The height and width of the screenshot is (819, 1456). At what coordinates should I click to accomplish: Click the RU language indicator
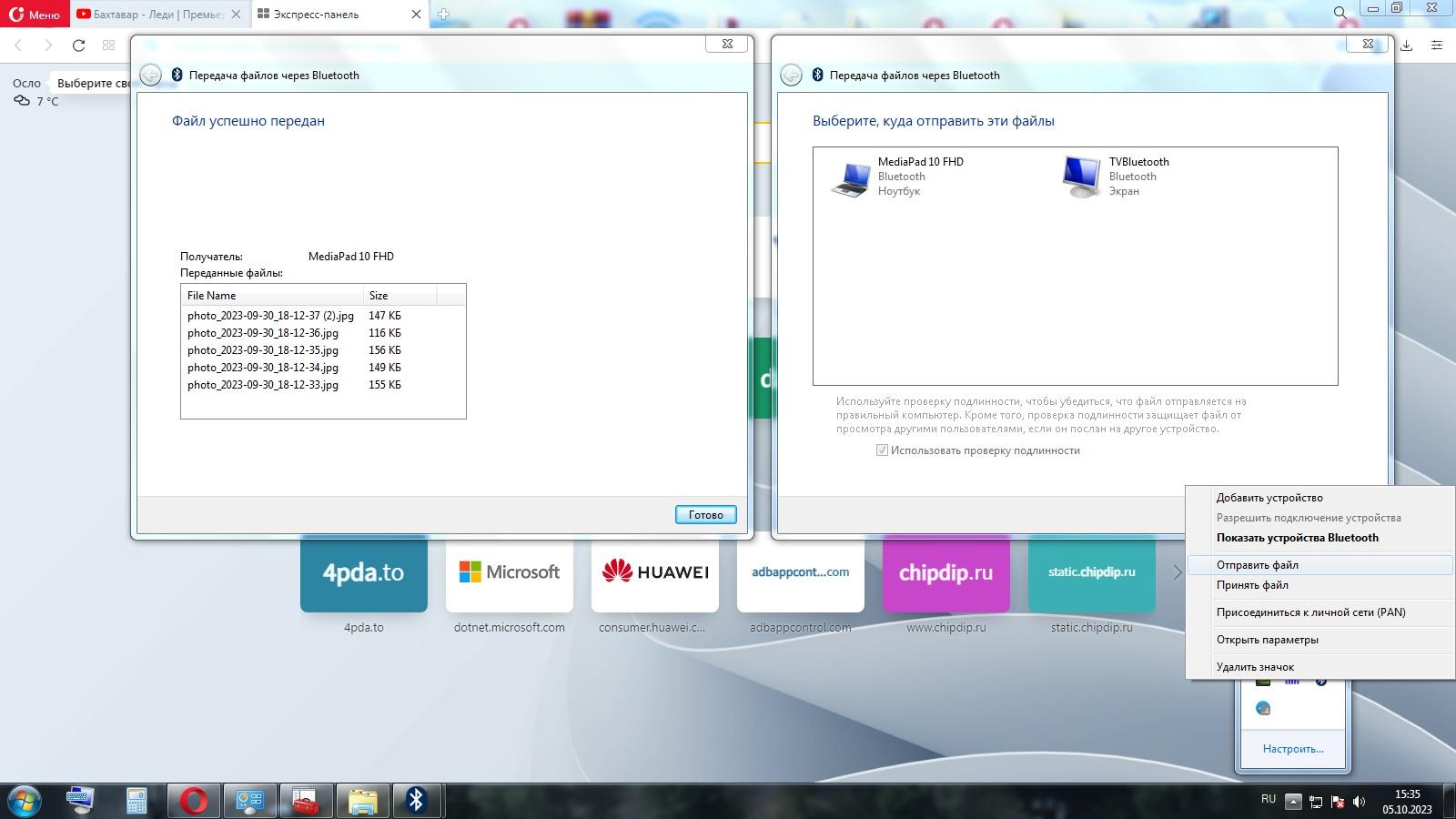[x=1269, y=799]
